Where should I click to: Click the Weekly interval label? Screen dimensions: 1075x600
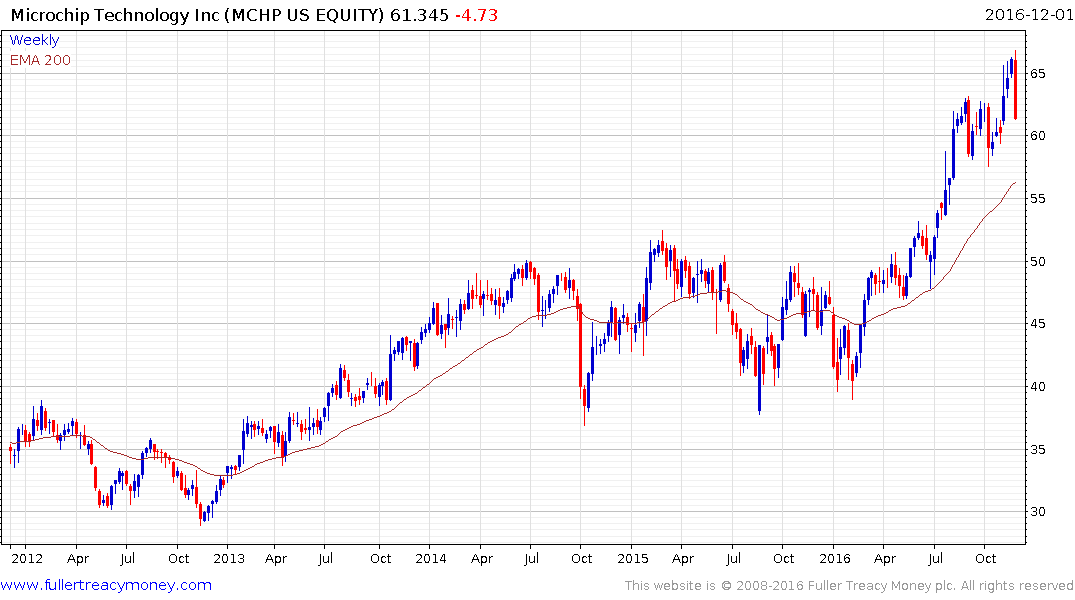coord(34,40)
